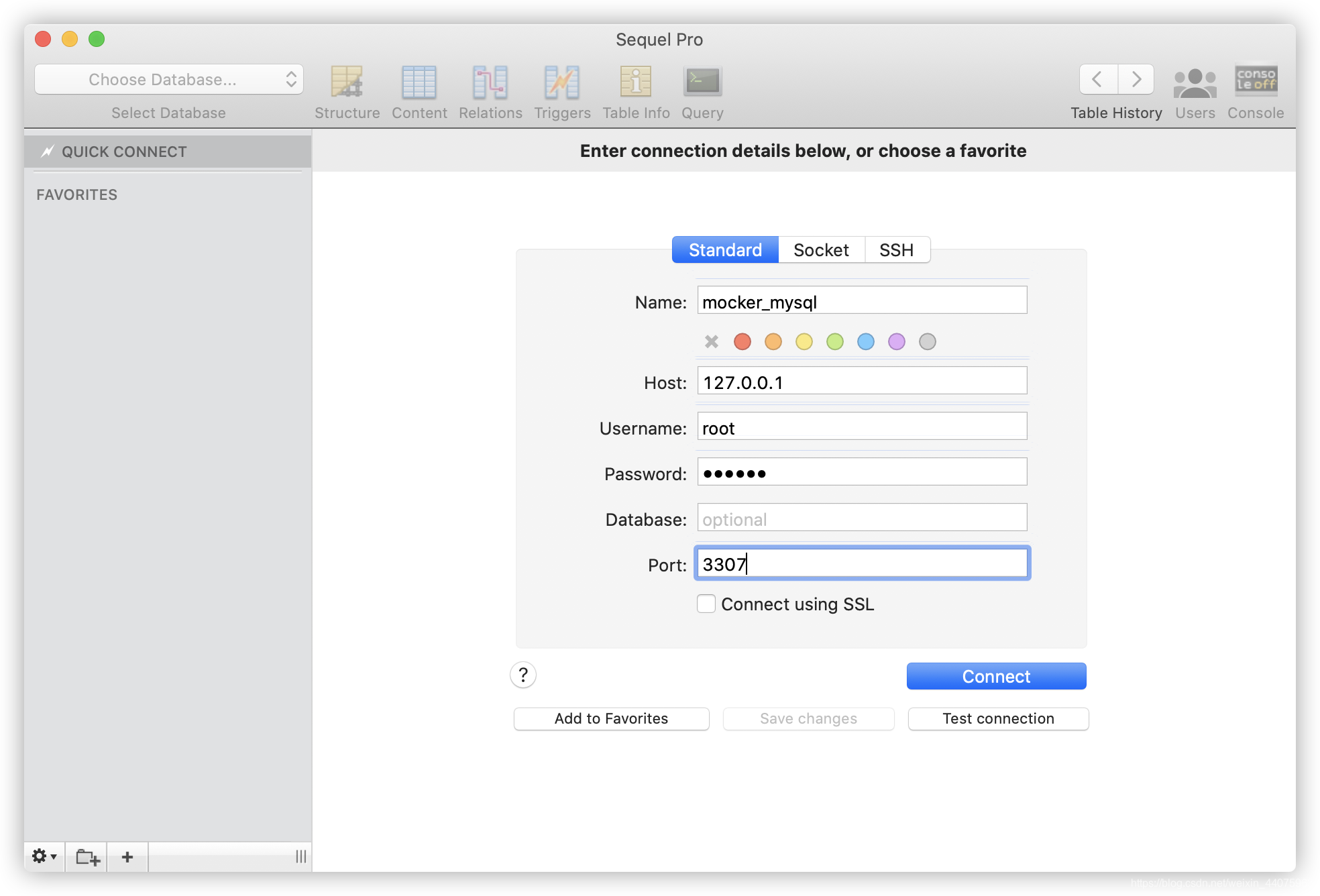
Task: Click the Save changes button
Action: tap(808, 718)
